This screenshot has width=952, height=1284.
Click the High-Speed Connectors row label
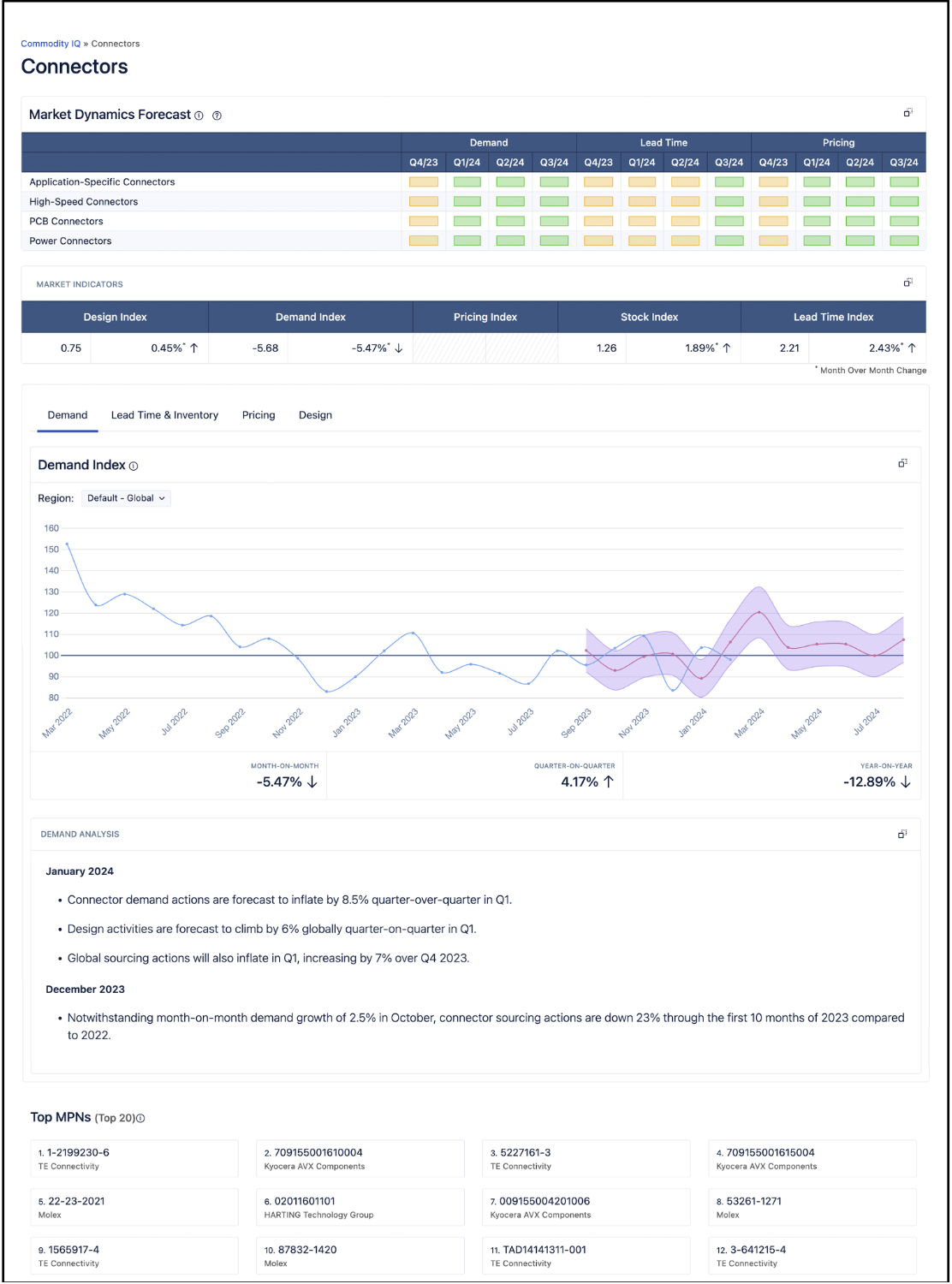pos(84,202)
